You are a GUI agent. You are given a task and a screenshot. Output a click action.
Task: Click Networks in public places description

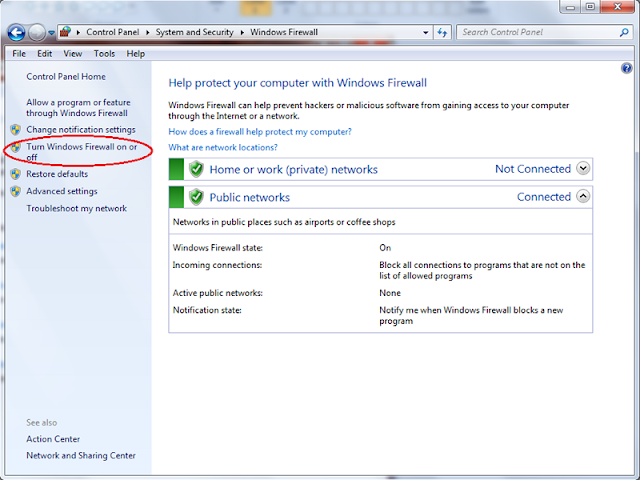(284, 222)
